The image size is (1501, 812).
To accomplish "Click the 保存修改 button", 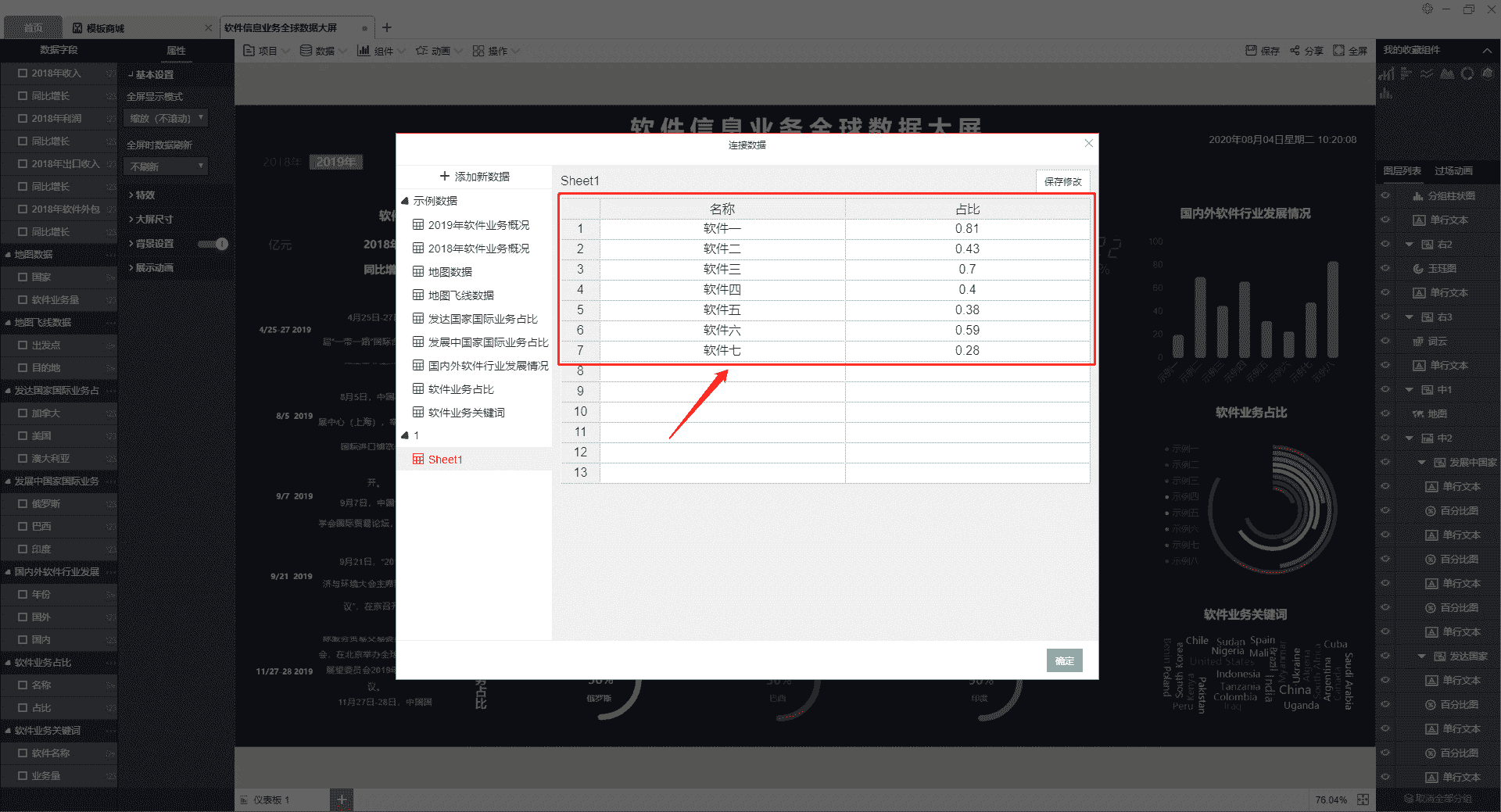I will [1062, 181].
